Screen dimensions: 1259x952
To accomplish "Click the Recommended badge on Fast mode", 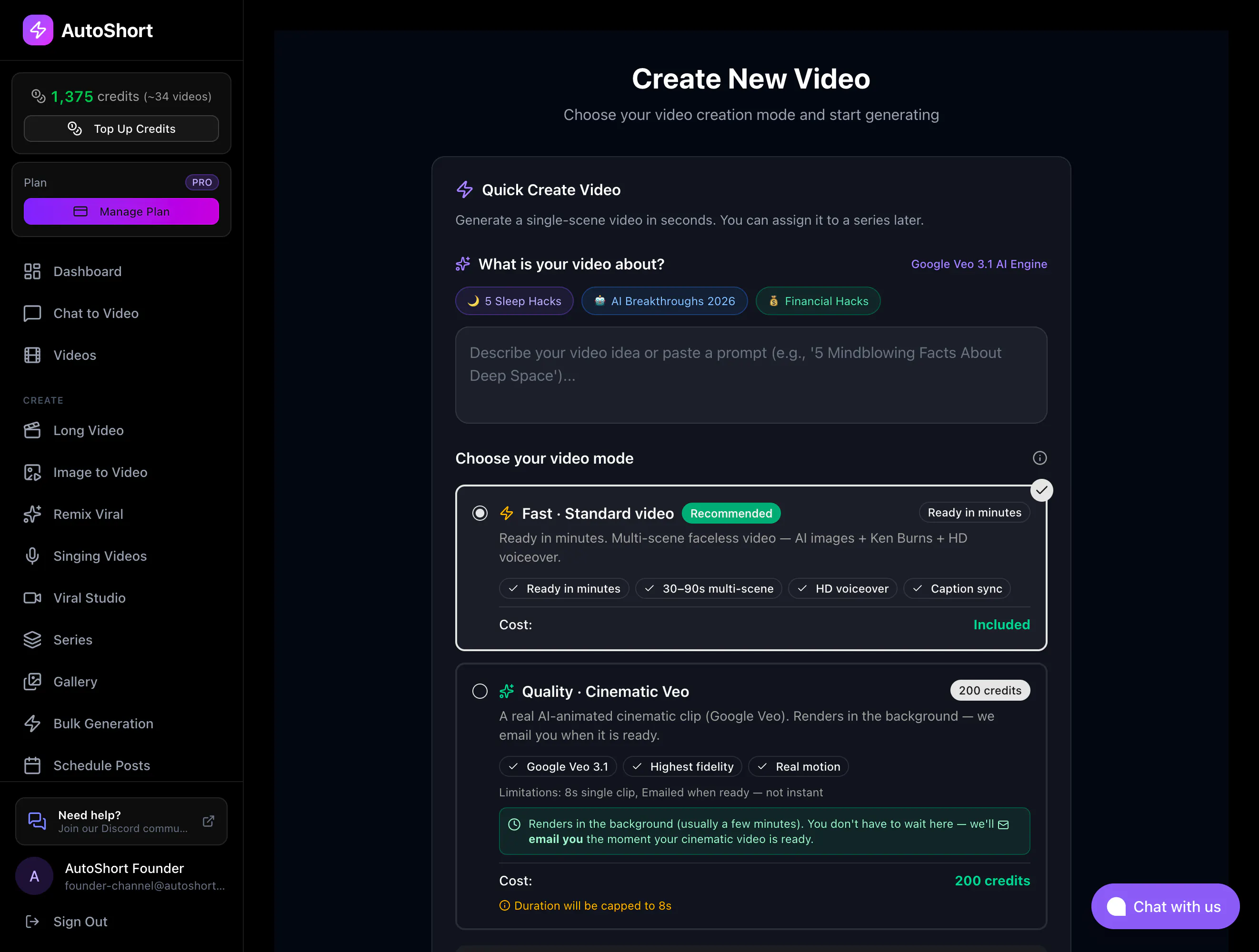I will coord(731,513).
